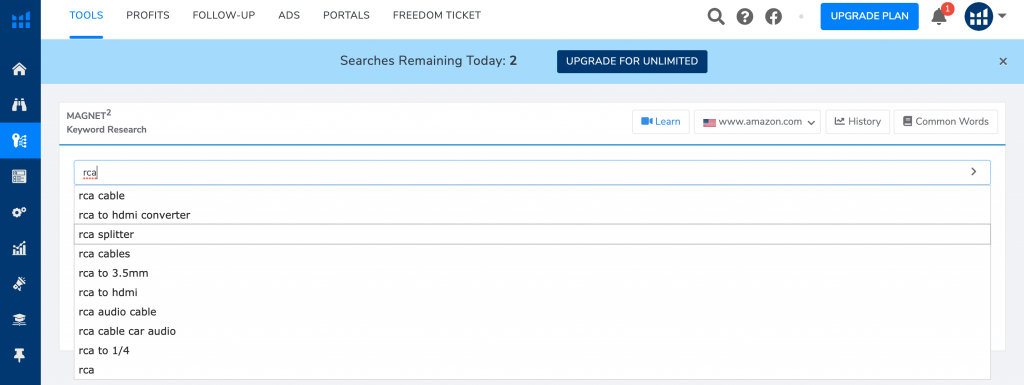
Task: Dismiss the searches remaining banner
Action: [x=1003, y=61]
